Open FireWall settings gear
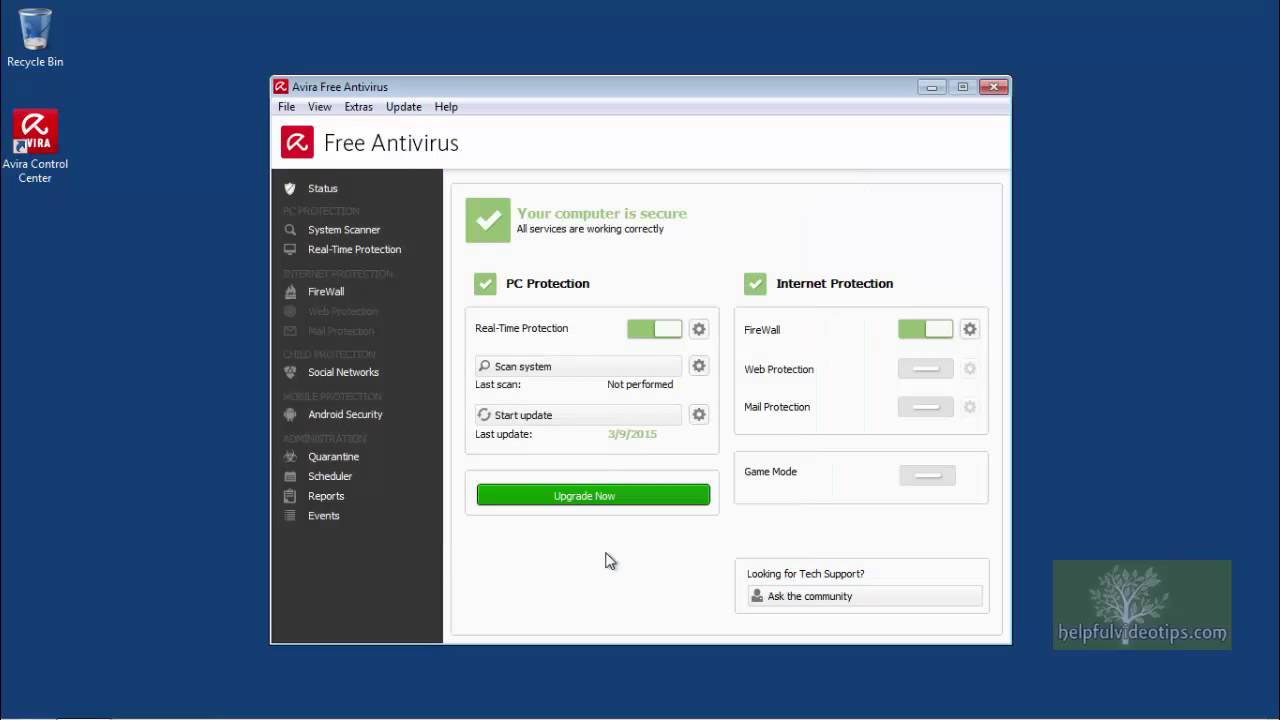Screen dimensions: 1280x720 [x=969, y=329]
